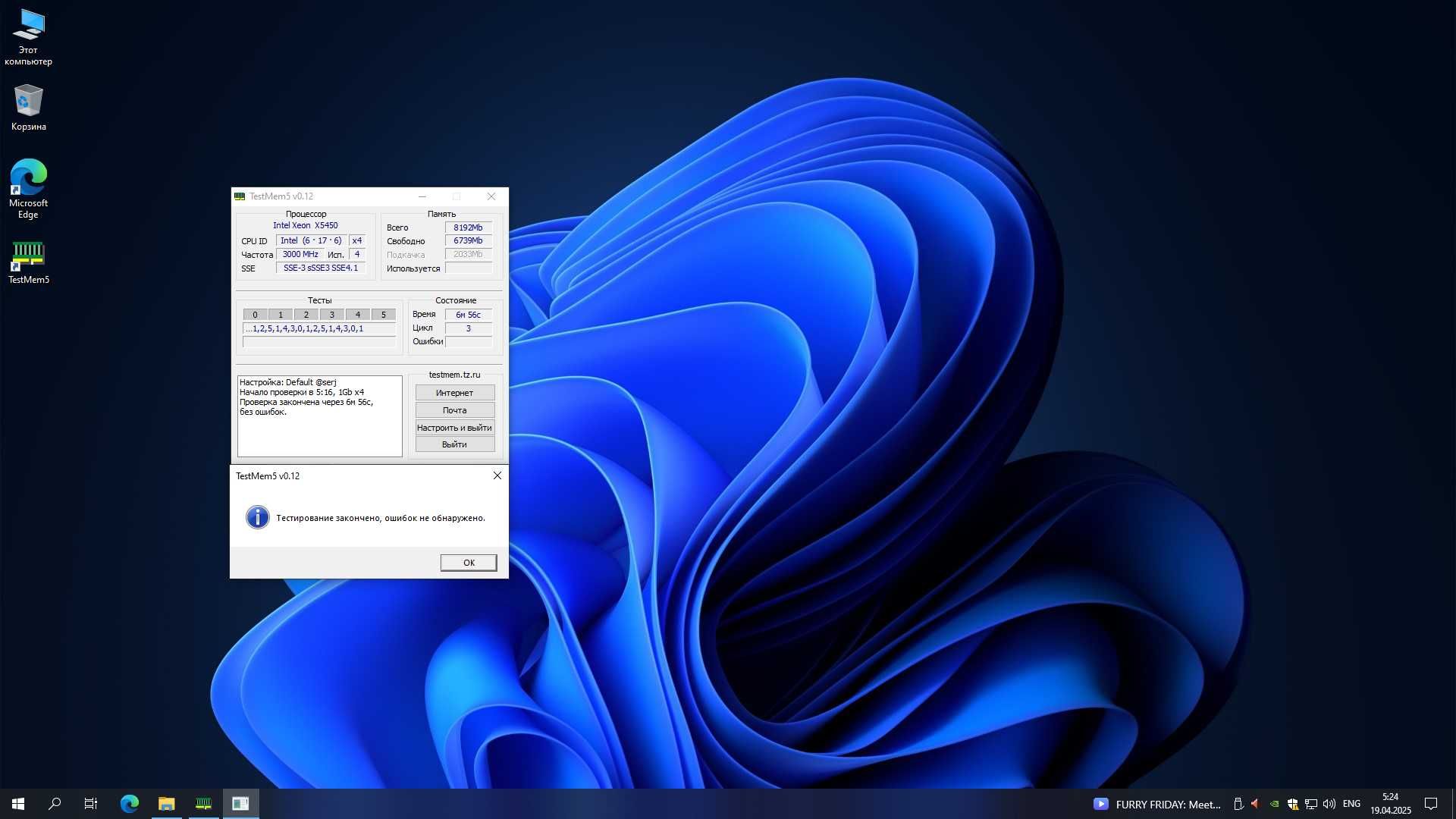1456x819 pixels.
Task: Select test number 2 box
Action: pyautogui.click(x=306, y=315)
